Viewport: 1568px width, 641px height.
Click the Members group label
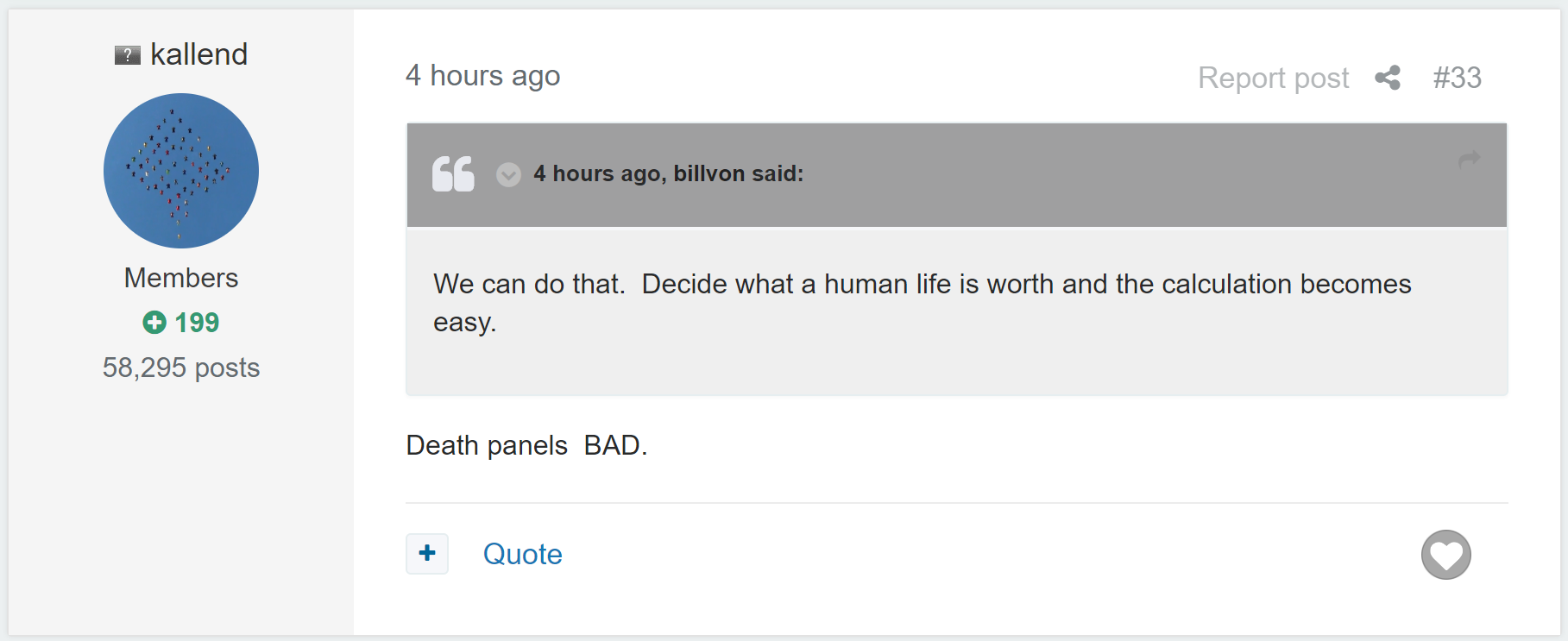(181, 278)
